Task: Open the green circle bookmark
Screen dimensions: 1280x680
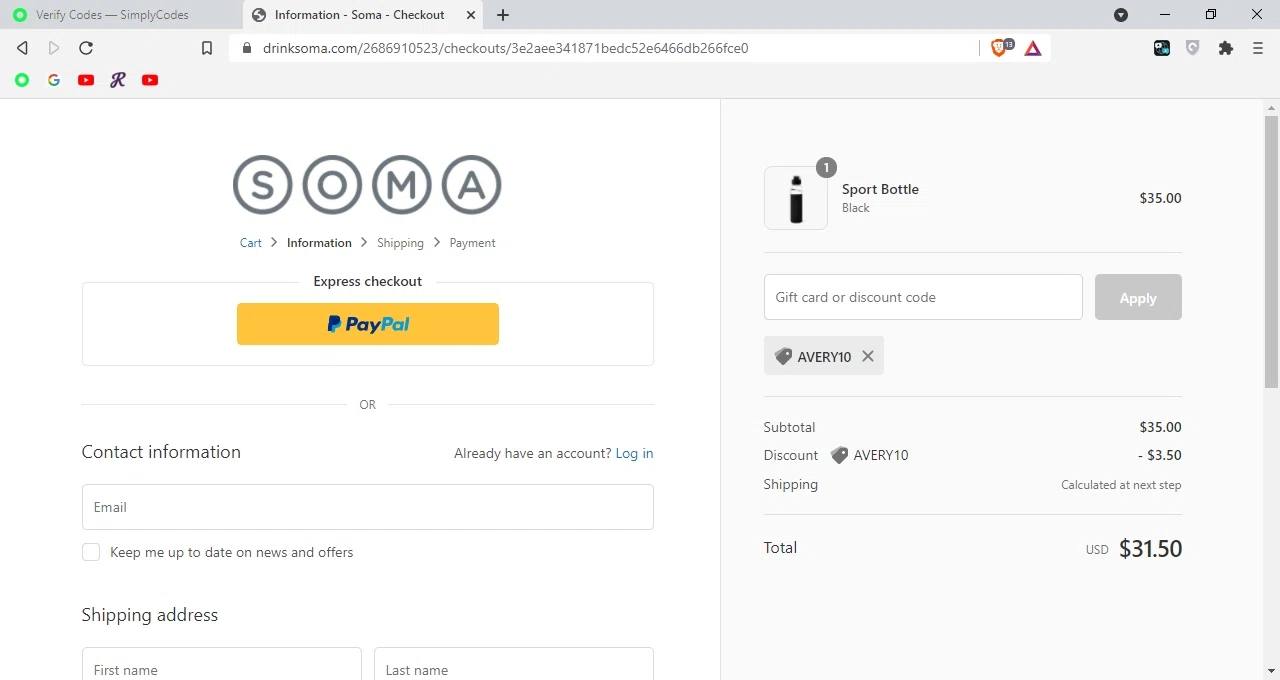Action: 22,80
